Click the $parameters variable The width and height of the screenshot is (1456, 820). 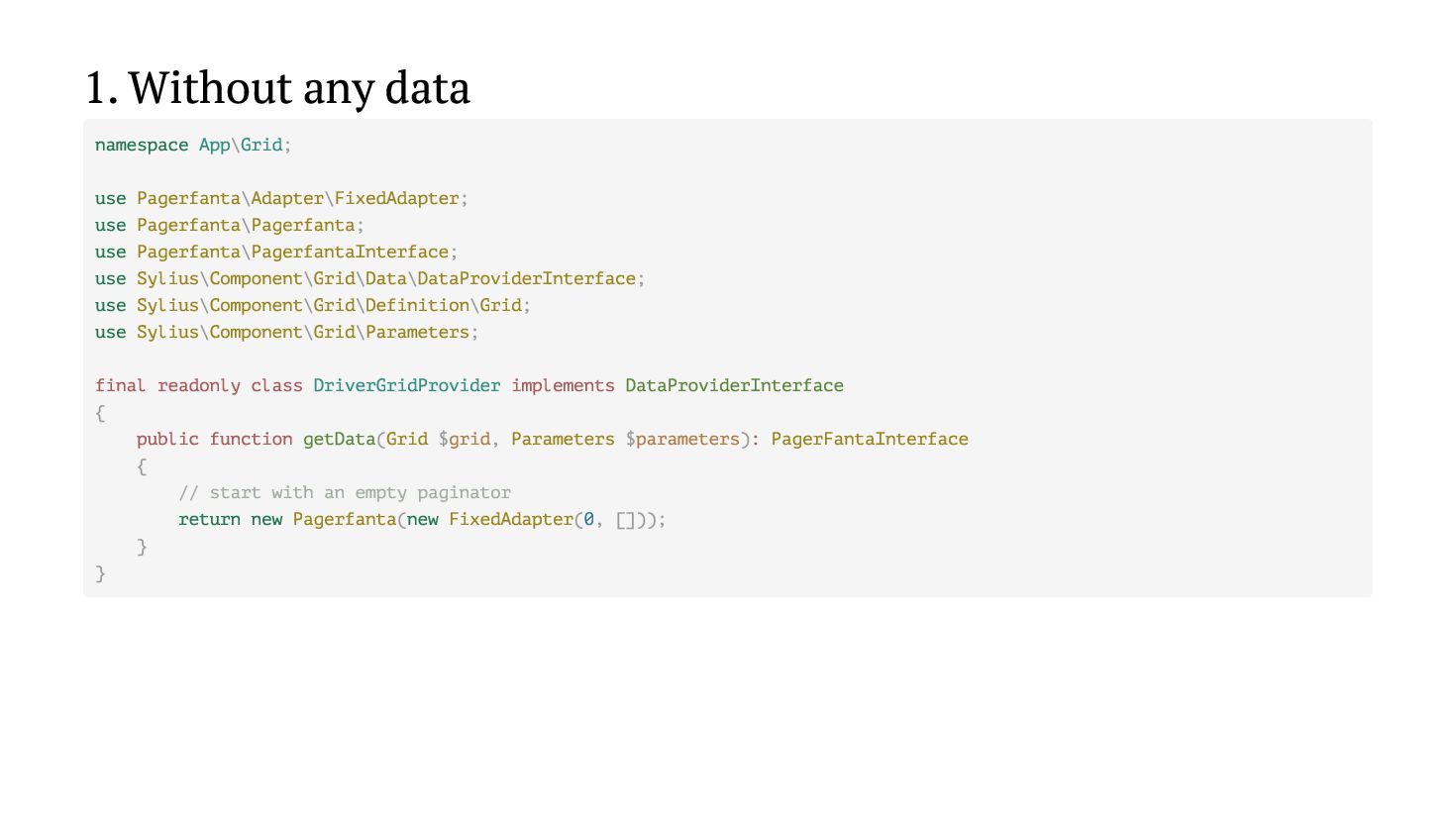[x=682, y=439]
